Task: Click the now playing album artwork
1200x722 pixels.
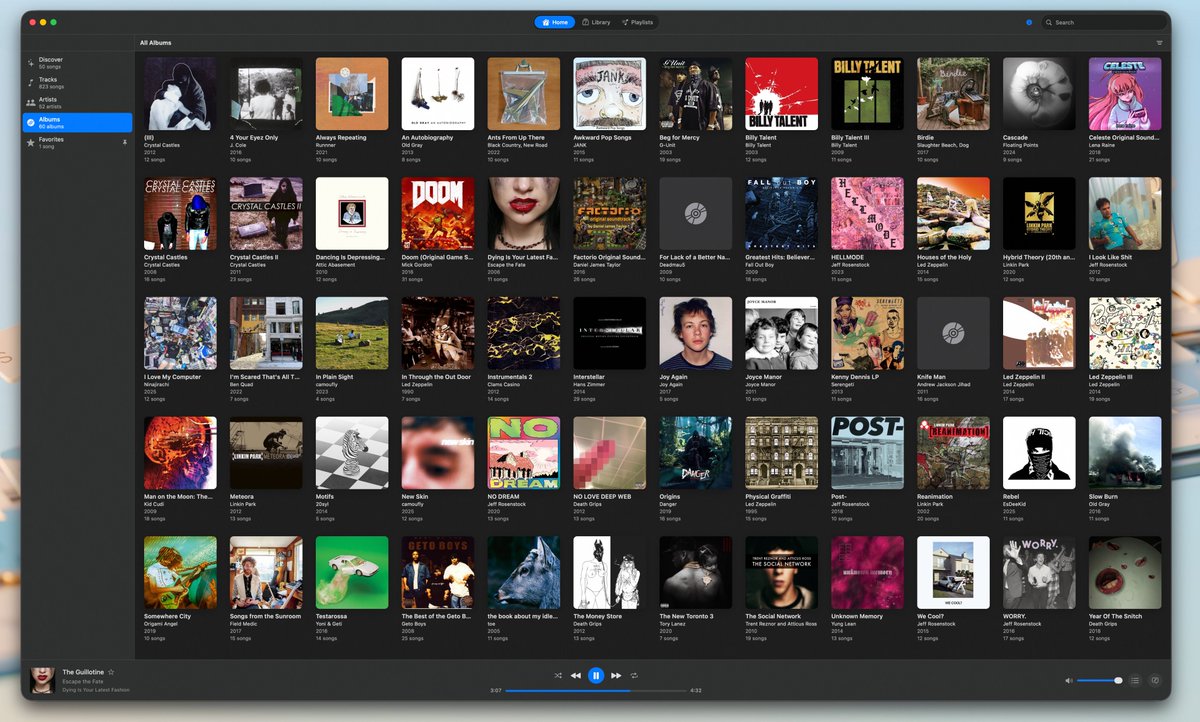Action: [x=42, y=680]
